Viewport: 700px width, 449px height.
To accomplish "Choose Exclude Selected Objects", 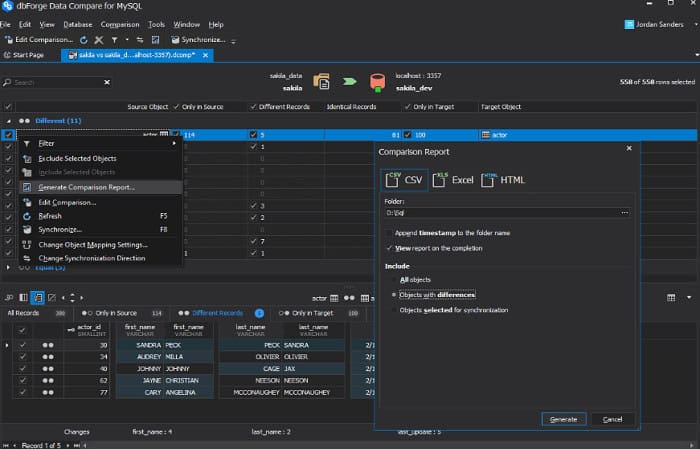I will pos(100,158).
